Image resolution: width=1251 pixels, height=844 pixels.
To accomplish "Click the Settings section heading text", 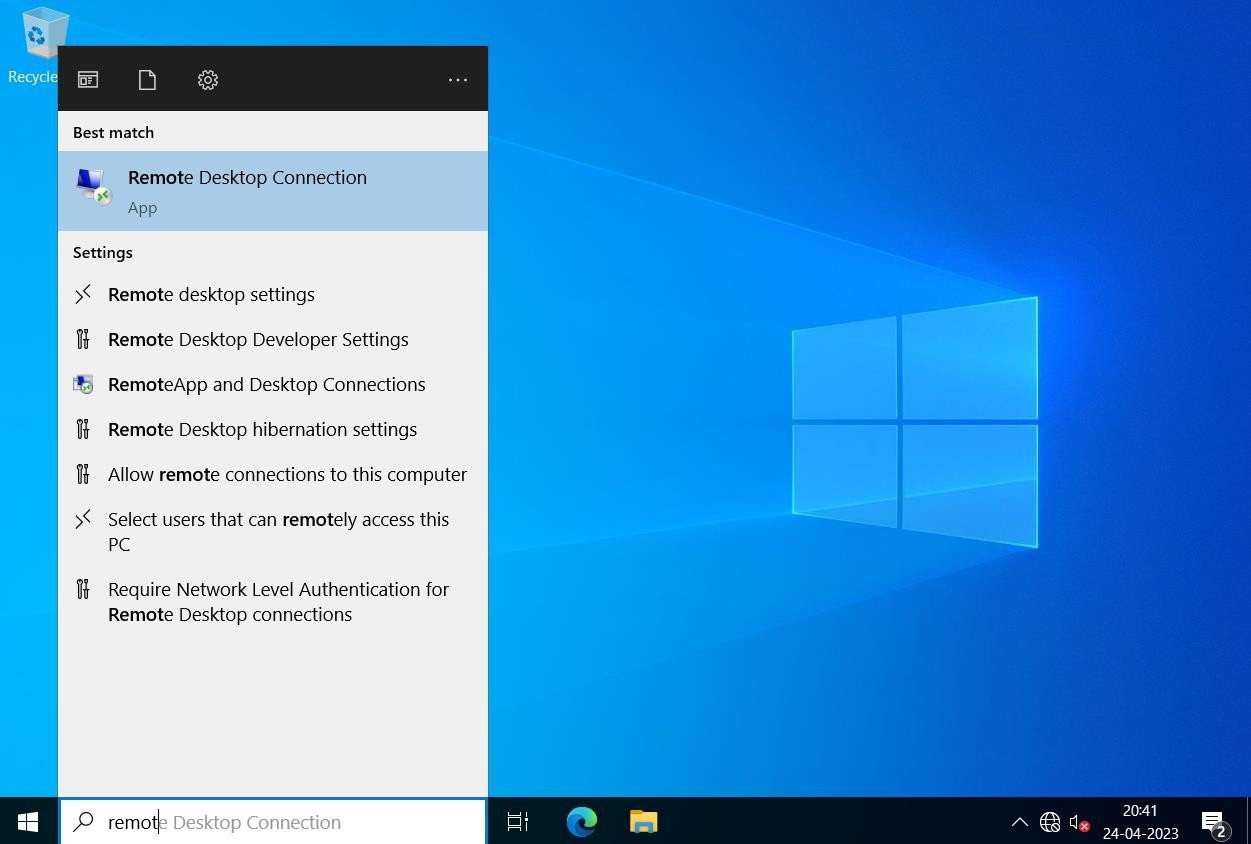I will [102, 252].
